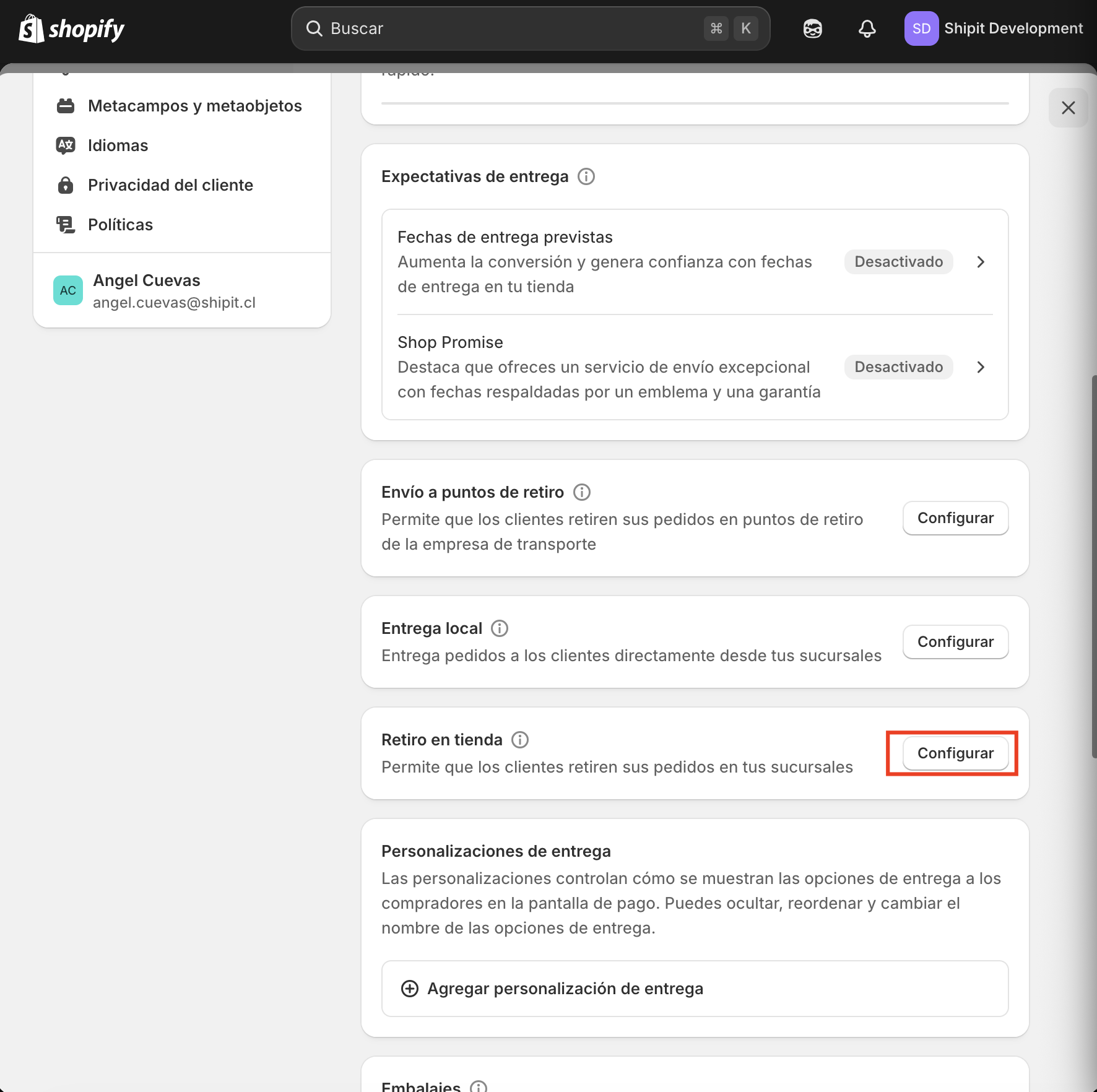Open Privacidad del cliente settings
The image size is (1097, 1092).
pyautogui.click(x=170, y=185)
